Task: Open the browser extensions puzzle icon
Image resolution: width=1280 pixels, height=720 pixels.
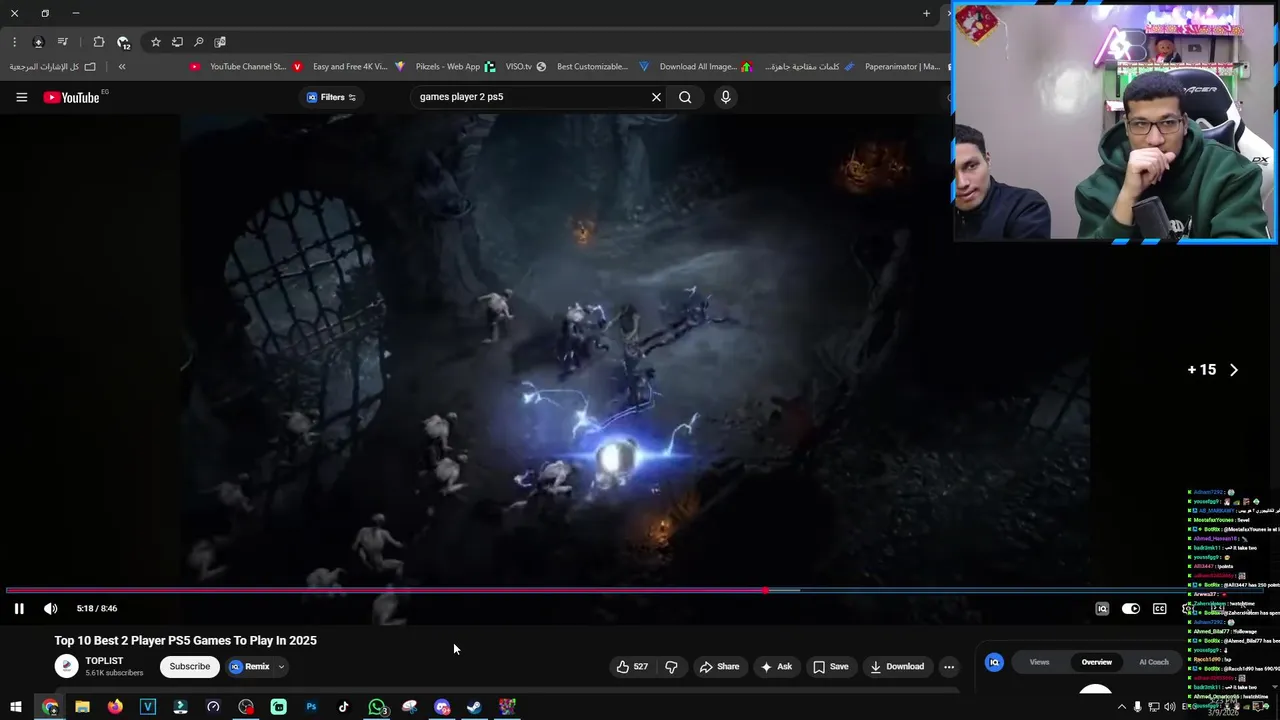Action: [98, 42]
